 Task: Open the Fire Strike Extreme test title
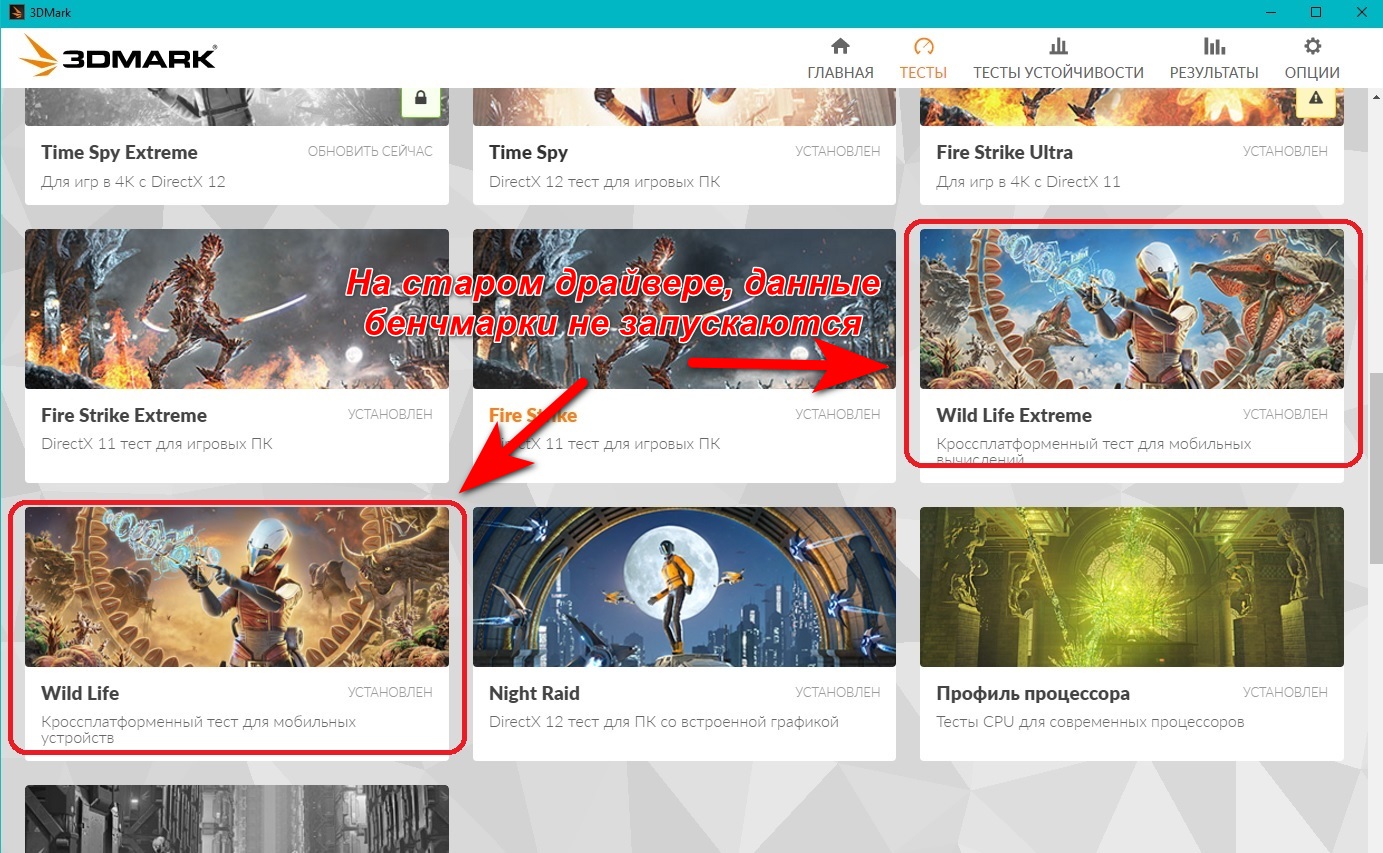coord(124,415)
